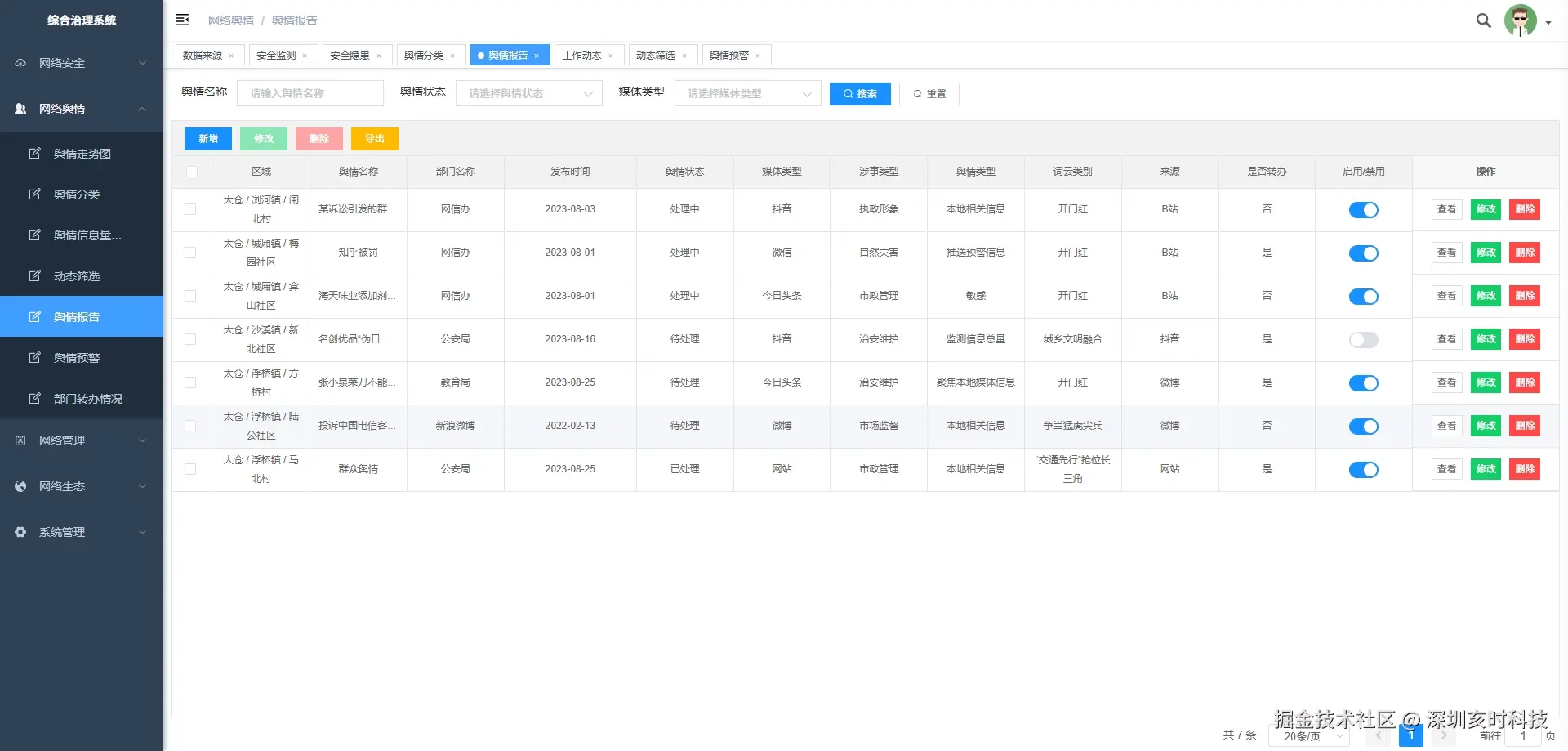Screen dimensions: 1568x751
Task: Click the 新增 add button
Action: (208, 139)
